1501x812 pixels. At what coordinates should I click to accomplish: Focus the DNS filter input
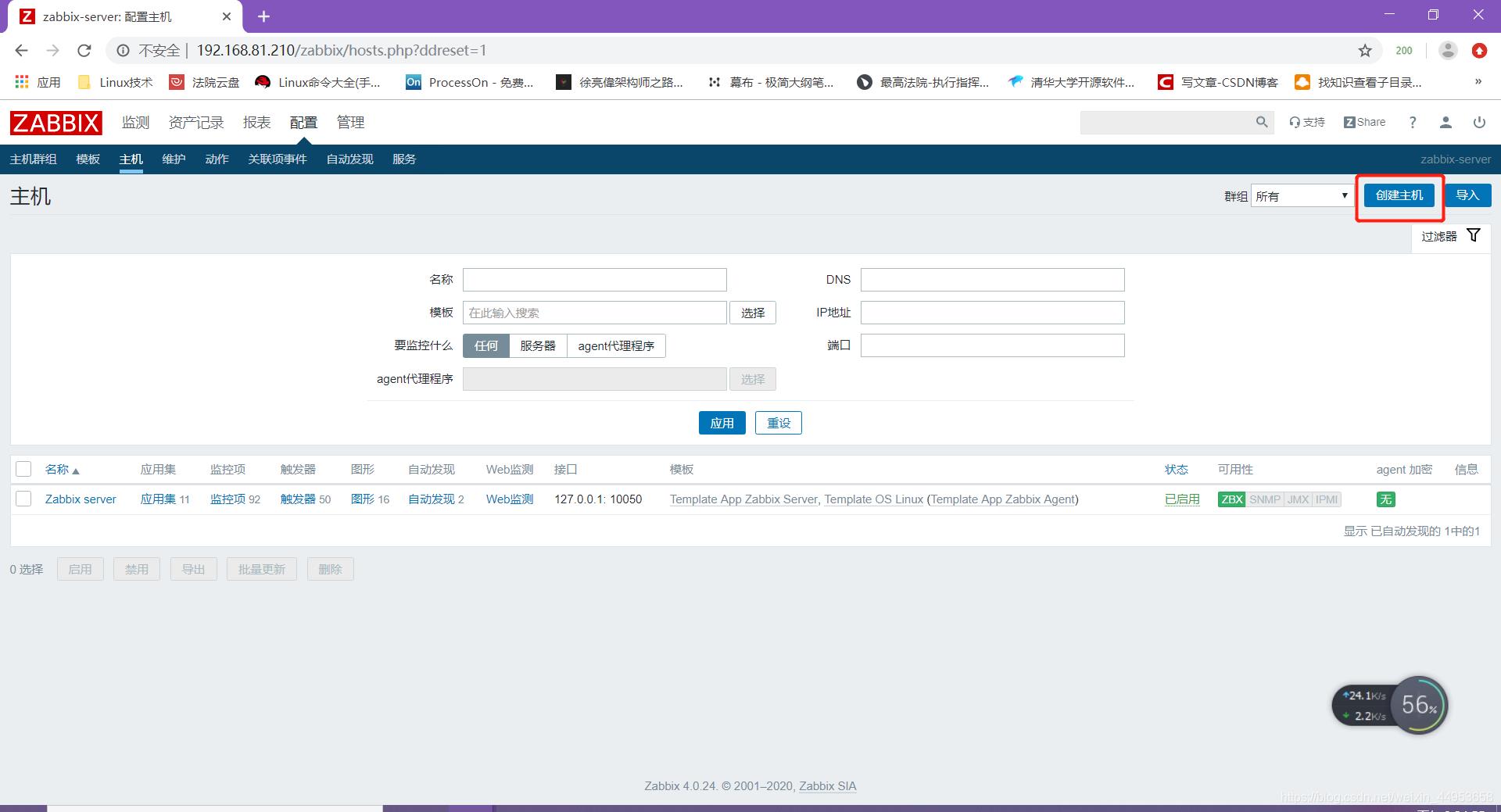[x=993, y=280]
